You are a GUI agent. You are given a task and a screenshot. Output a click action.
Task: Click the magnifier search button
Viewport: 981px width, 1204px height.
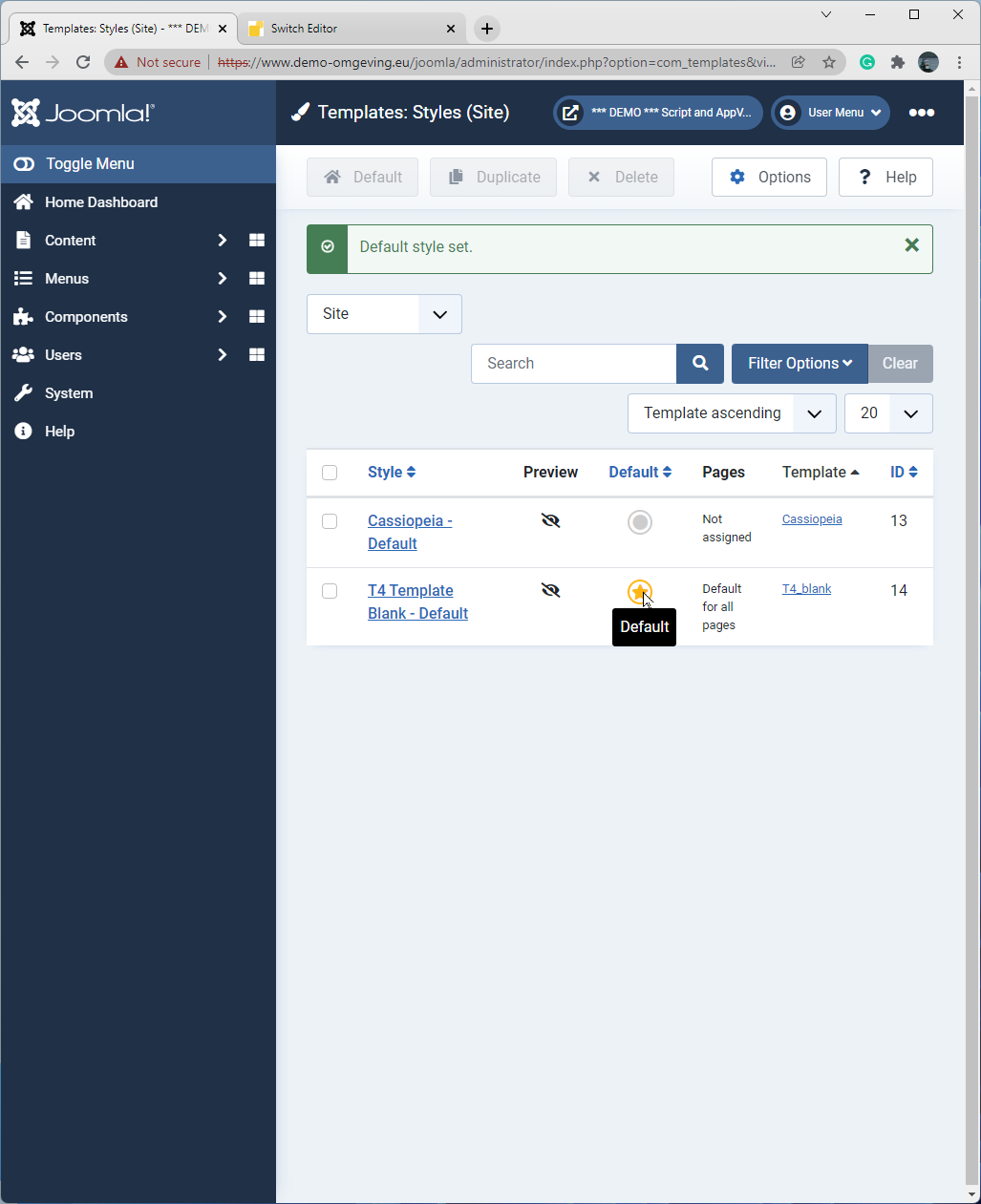pyautogui.click(x=700, y=364)
